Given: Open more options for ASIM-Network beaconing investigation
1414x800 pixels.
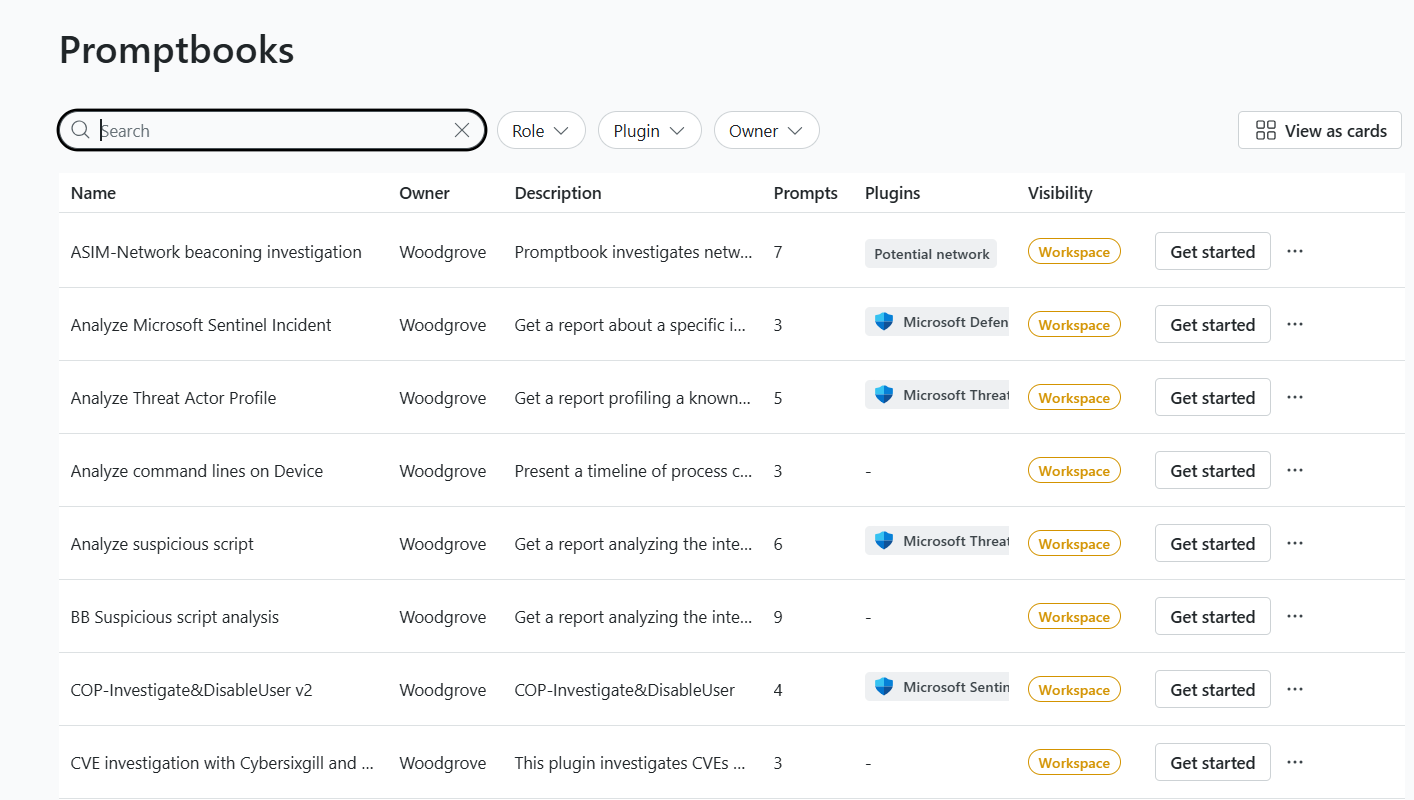Looking at the screenshot, I should (x=1295, y=251).
